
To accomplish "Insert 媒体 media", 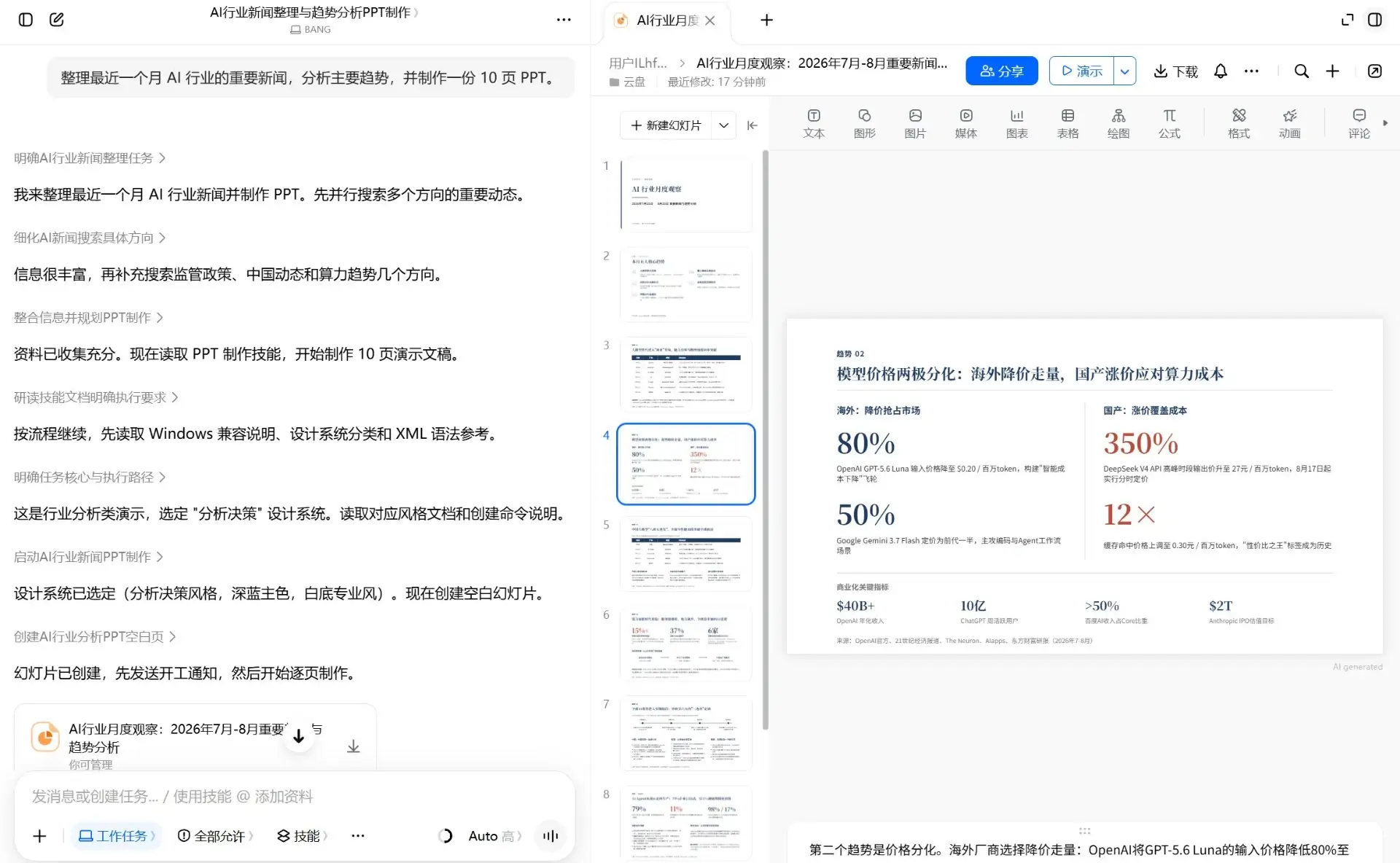I will 966,124.
